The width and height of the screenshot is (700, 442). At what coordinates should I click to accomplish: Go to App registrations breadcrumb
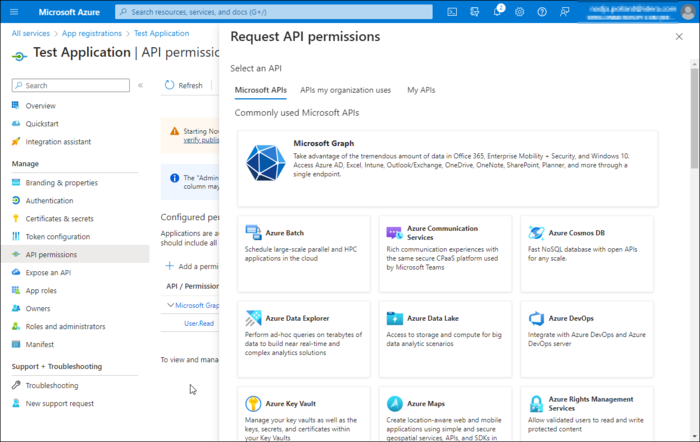click(x=92, y=33)
